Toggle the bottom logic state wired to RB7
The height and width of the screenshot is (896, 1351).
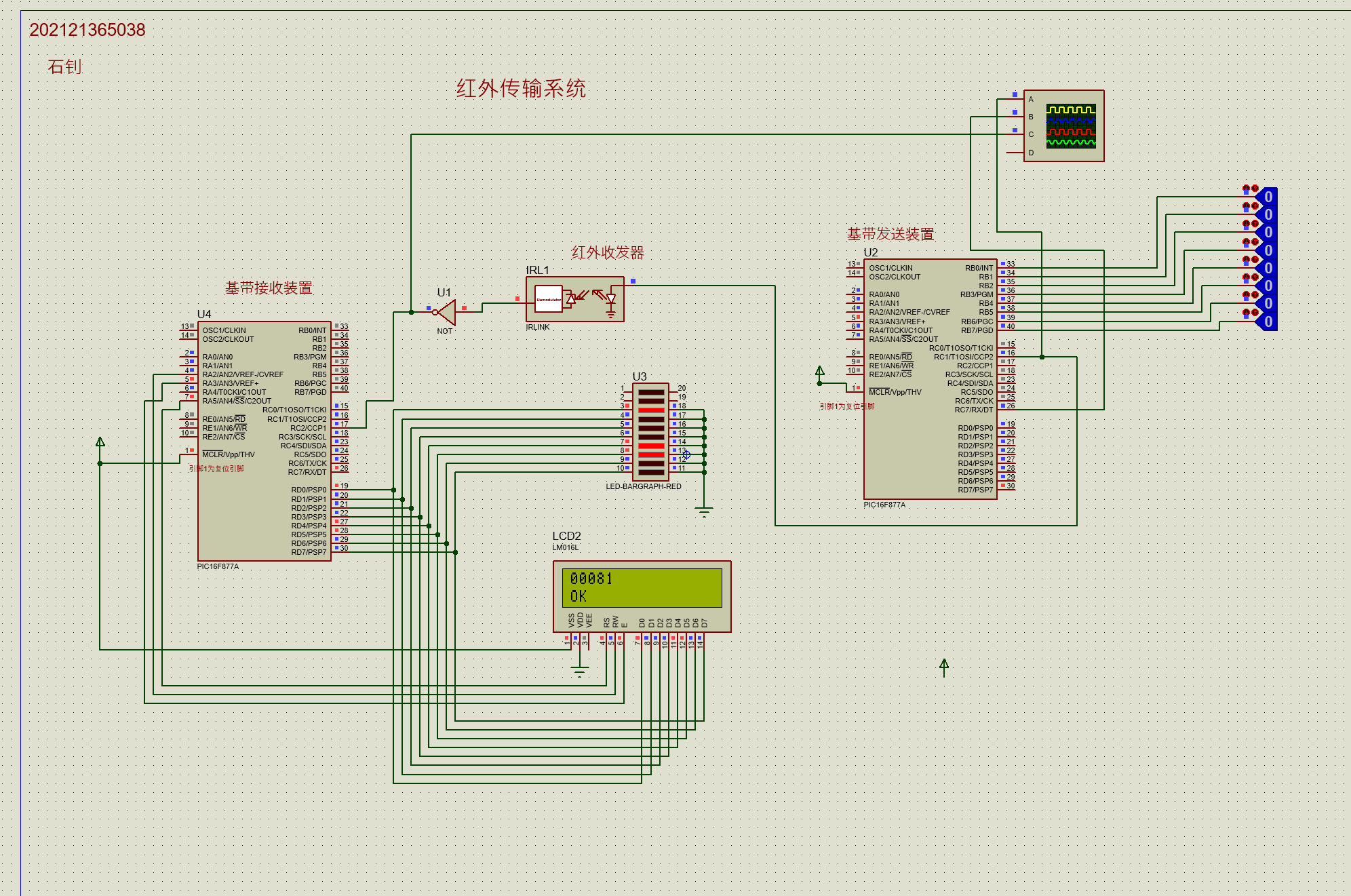pos(1267,322)
